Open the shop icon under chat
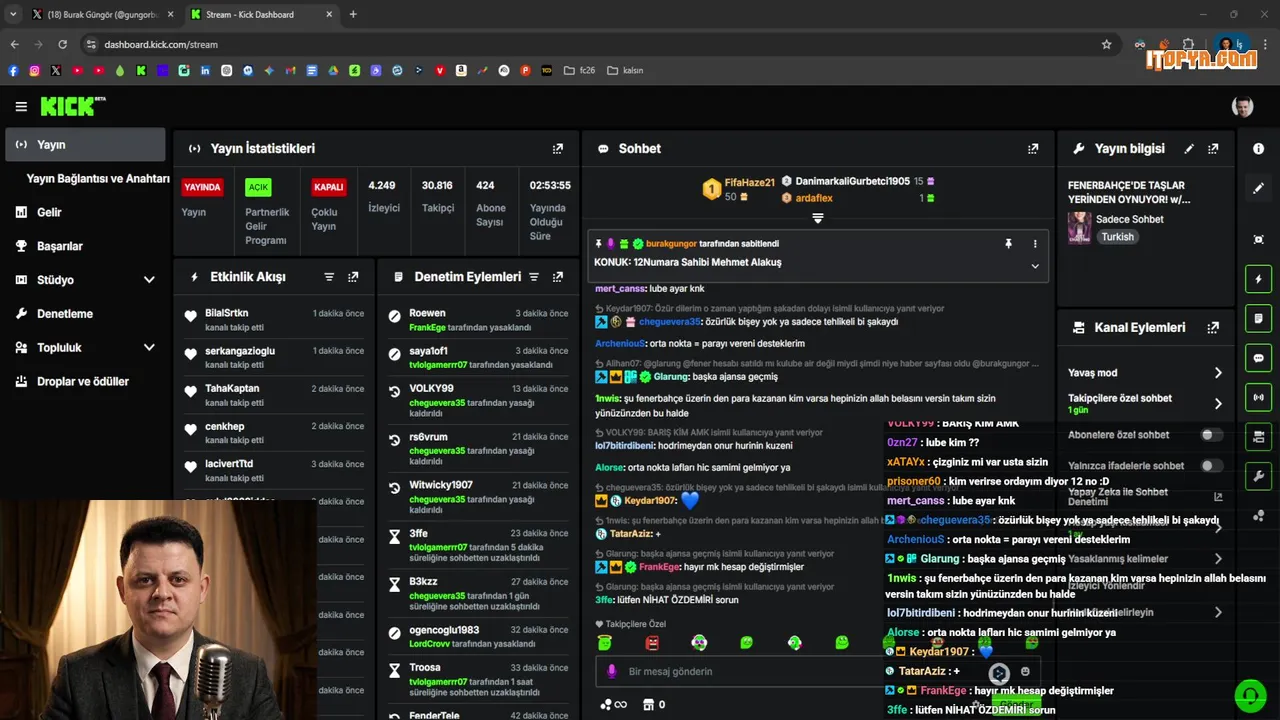 647,704
